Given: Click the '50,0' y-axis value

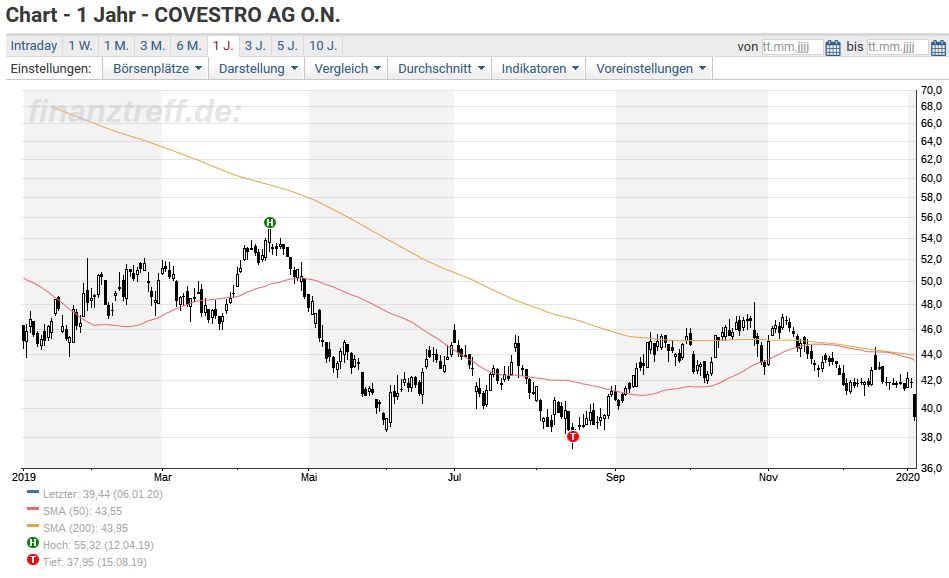Looking at the screenshot, I should 931,281.
